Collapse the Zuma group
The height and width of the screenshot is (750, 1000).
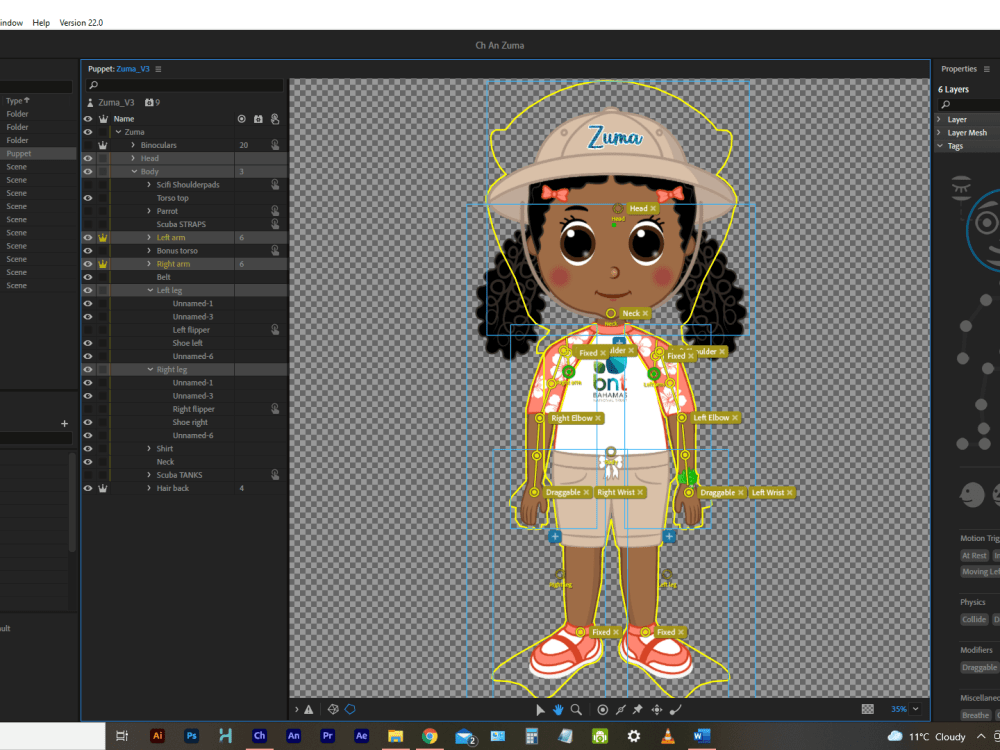pyautogui.click(x=119, y=132)
